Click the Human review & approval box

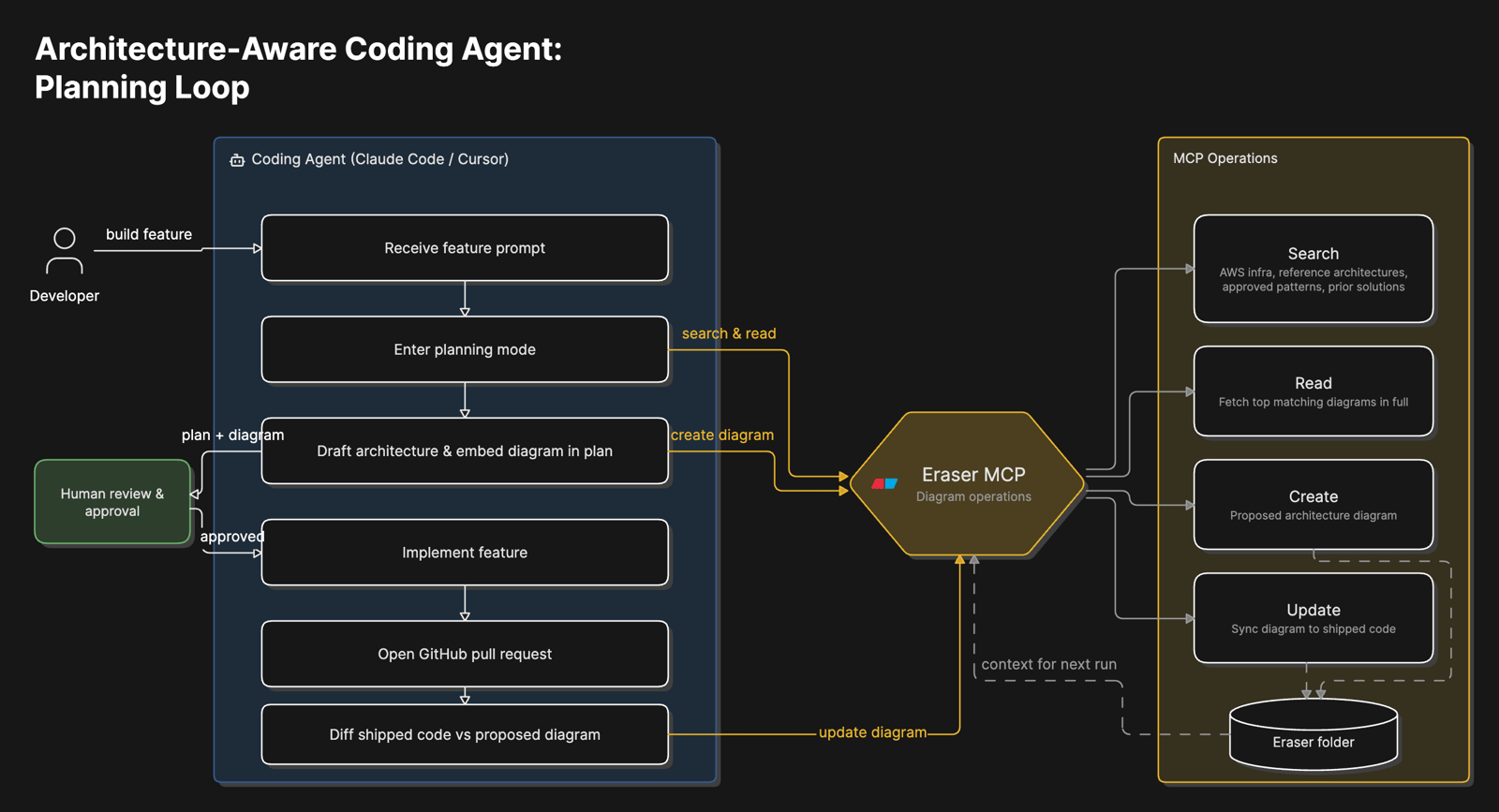112,502
